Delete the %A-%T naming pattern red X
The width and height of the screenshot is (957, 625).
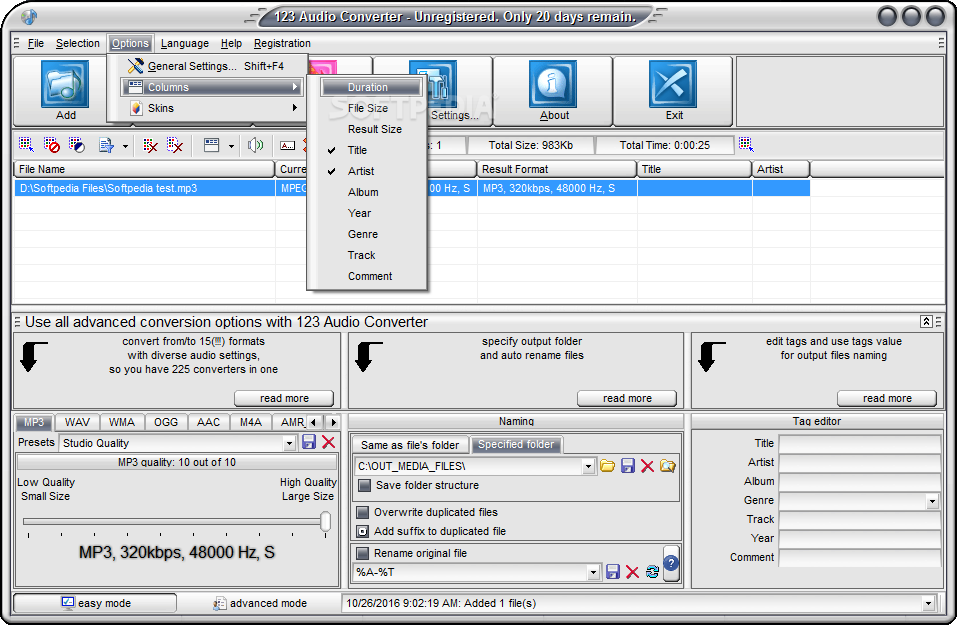(x=632, y=571)
